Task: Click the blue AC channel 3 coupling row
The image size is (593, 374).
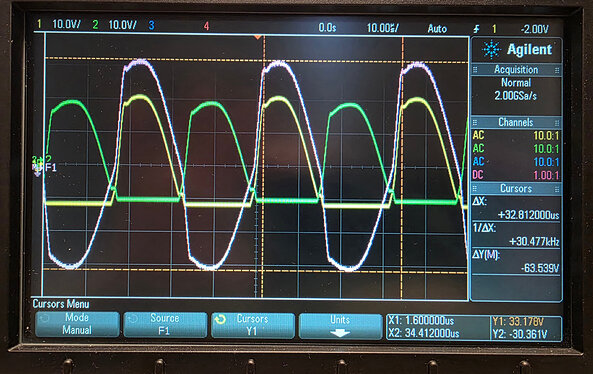Action: (x=516, y=162)
